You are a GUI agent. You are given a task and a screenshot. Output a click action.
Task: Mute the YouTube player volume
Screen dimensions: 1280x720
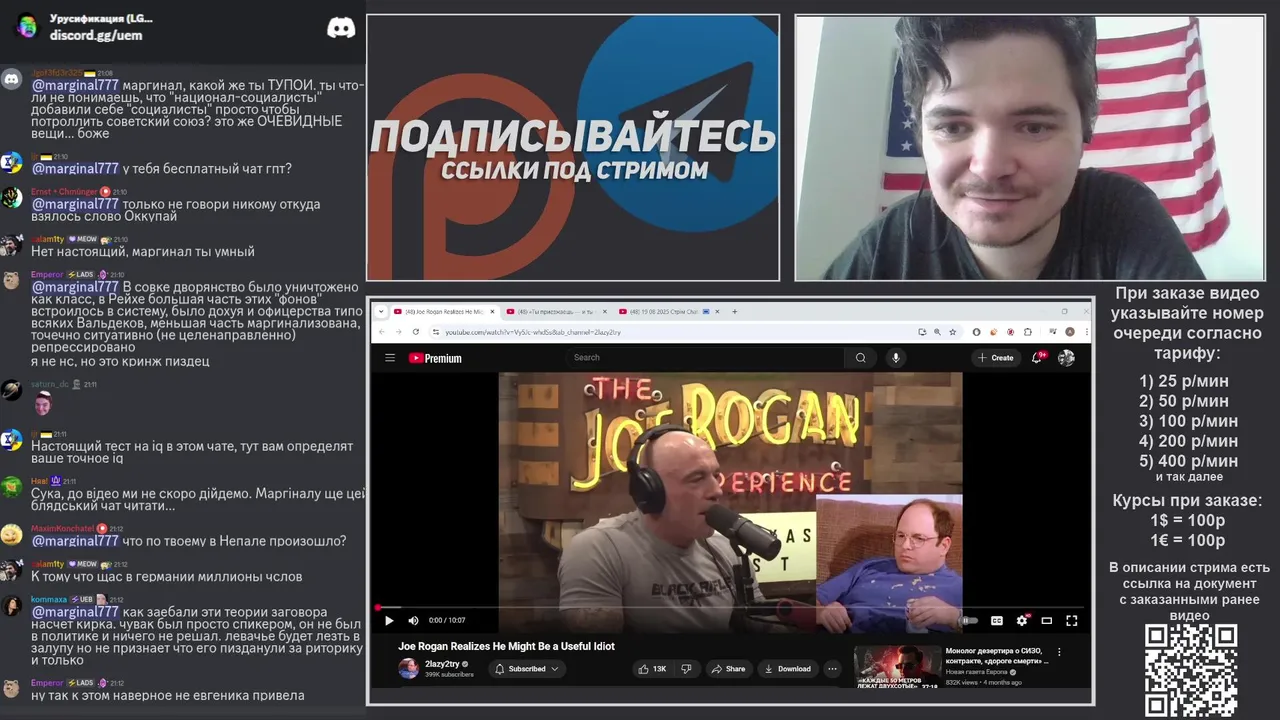click(413, 620)
